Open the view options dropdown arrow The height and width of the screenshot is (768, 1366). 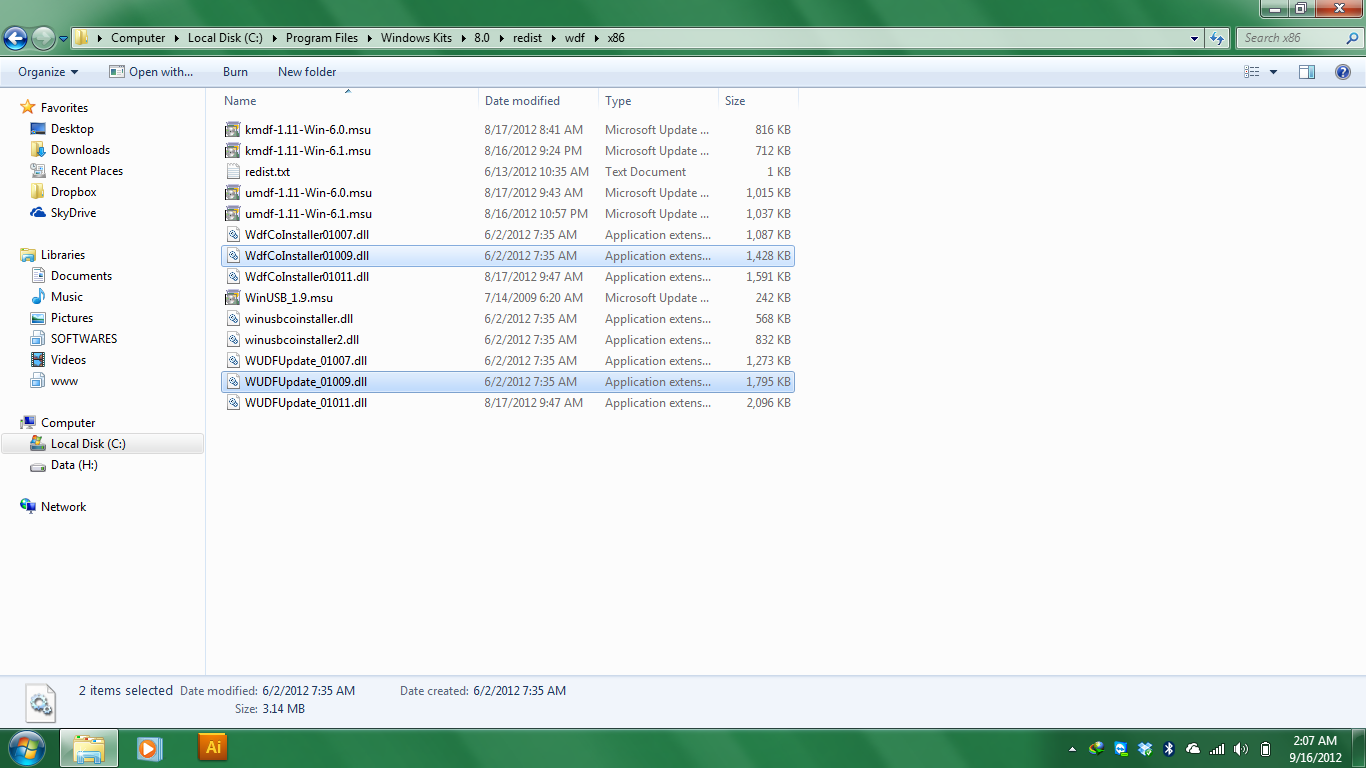pos(1273,72)
